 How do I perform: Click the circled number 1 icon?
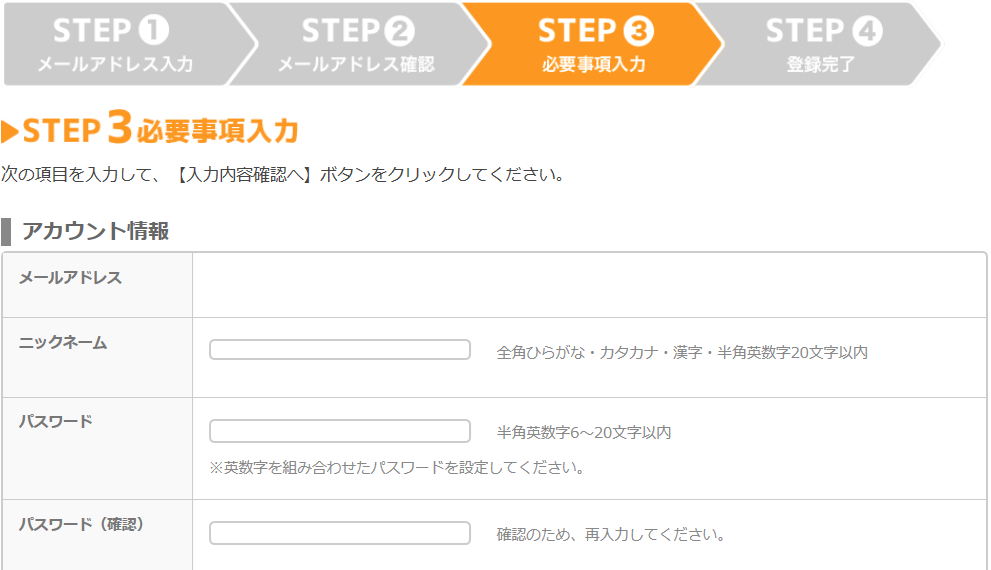click(x=154, y=30)
